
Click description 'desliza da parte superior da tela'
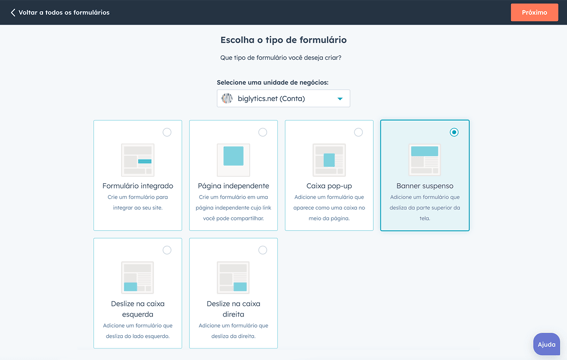(425, 208)
